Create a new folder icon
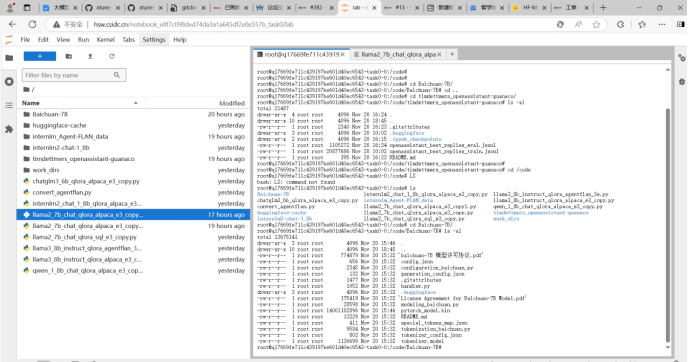The height and width of the screenshot is (362, 688). coord(68,56)
